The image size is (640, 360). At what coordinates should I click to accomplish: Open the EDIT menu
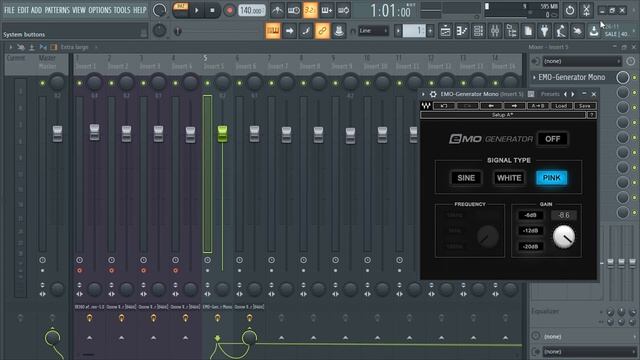[23, 10]
